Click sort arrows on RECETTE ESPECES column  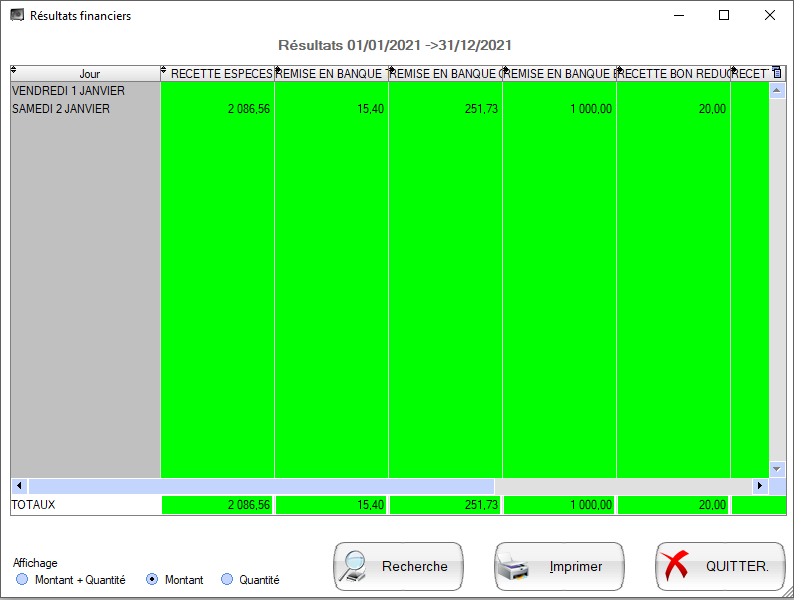click(164, 71)
